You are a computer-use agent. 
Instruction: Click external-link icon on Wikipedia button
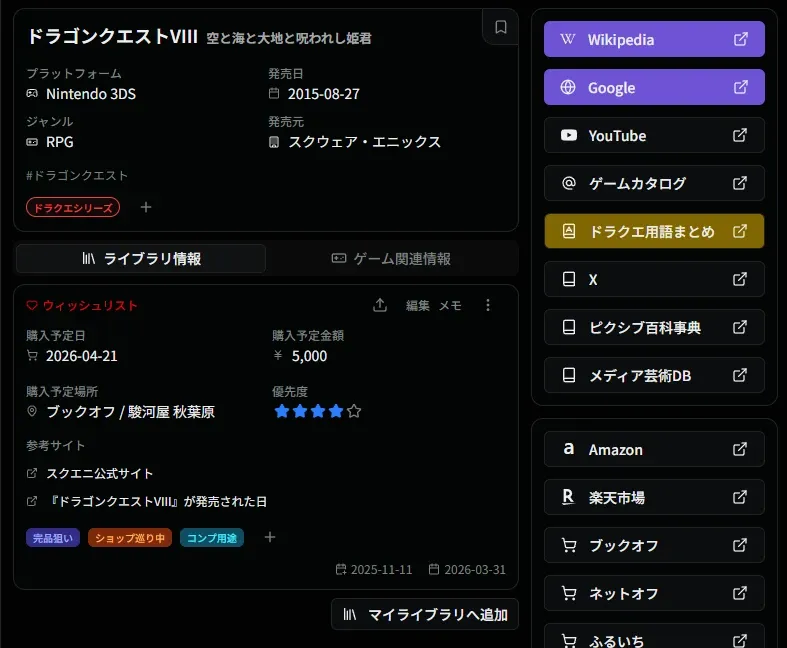point(741,39)
